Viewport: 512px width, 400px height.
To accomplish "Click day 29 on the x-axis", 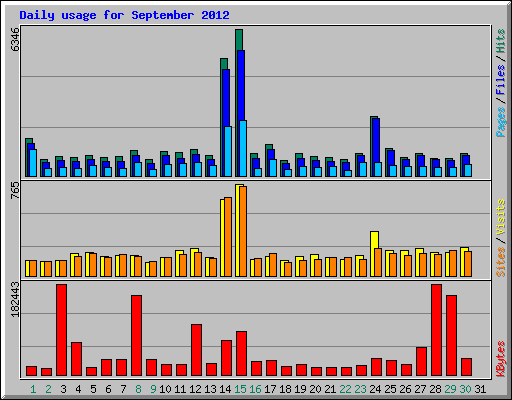I will (x=450, y=389).
